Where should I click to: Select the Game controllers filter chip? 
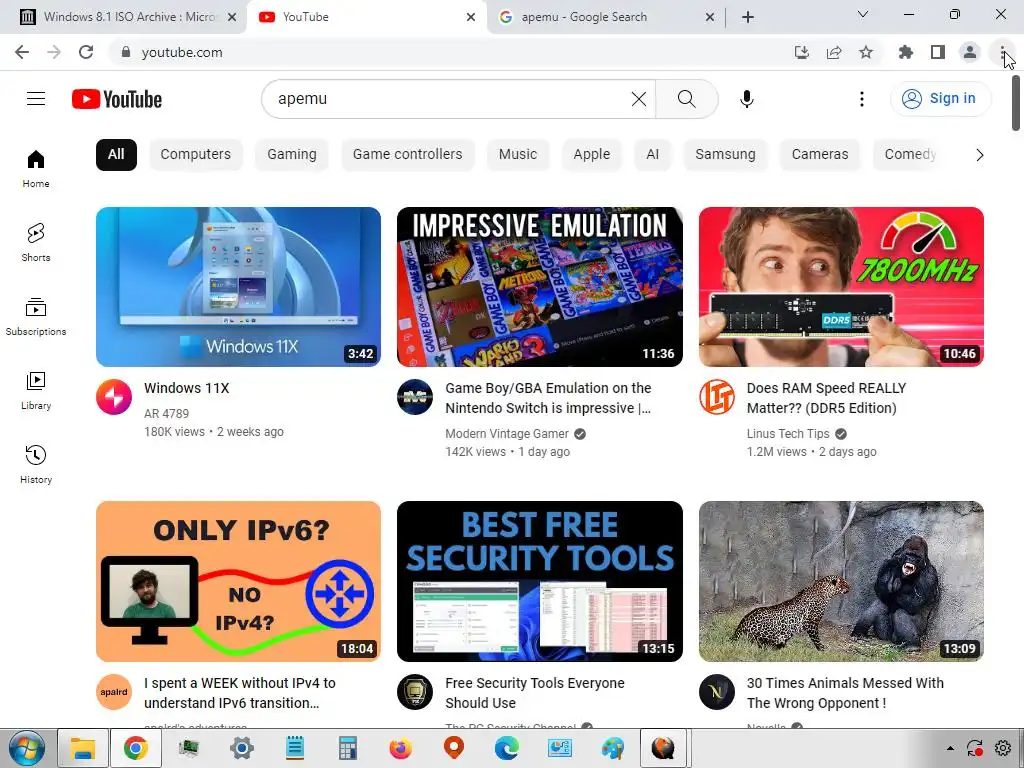click(x=408, y=155)
